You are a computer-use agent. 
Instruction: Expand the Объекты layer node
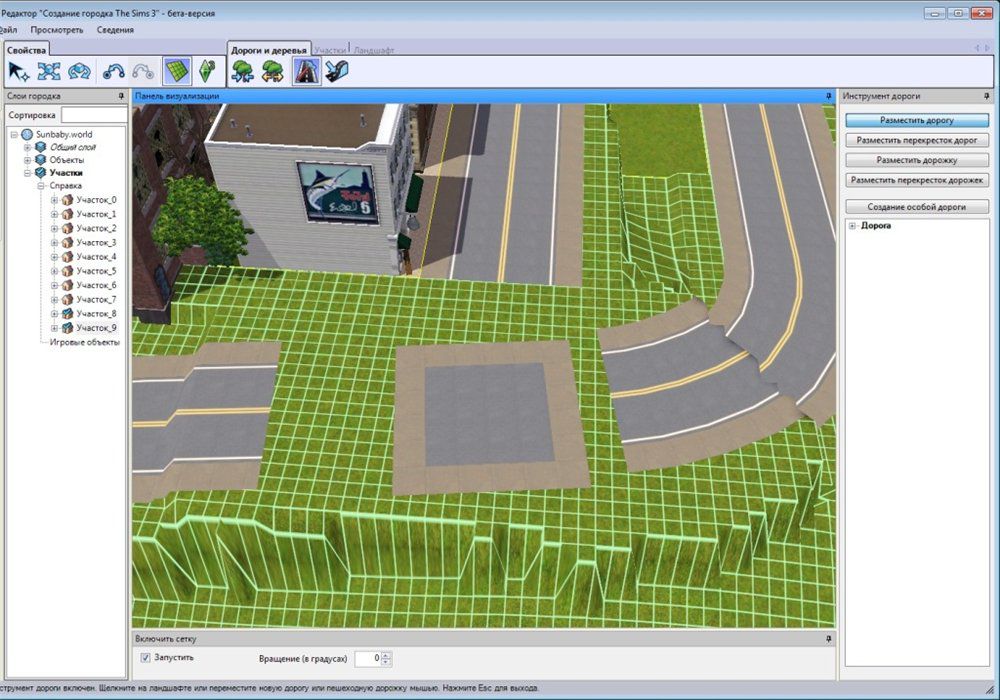coord(28,160)
